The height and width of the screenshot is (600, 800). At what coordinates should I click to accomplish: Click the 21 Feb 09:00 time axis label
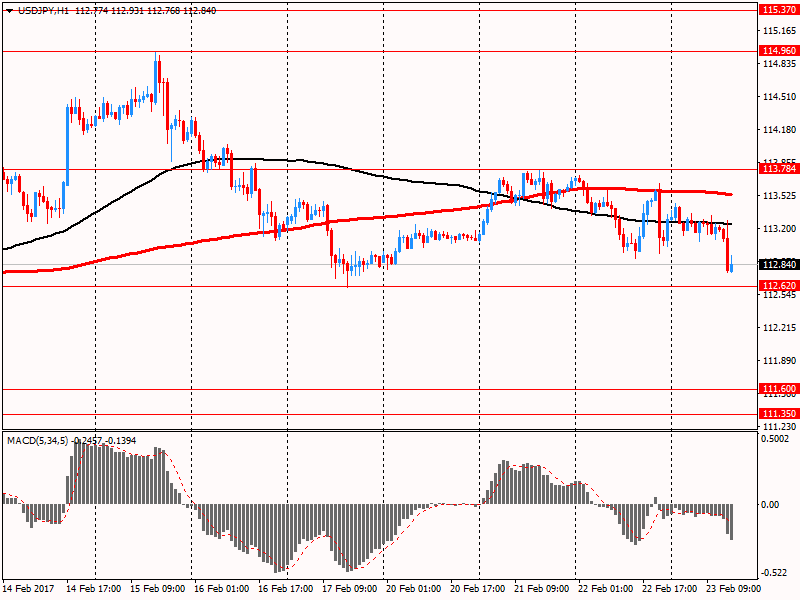click(x=542, y=590)
